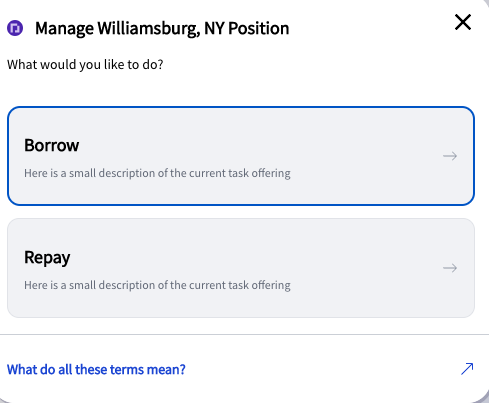The image size is (489, 403).
Task: Click the description text under Repay
Action: coord(157,285)
